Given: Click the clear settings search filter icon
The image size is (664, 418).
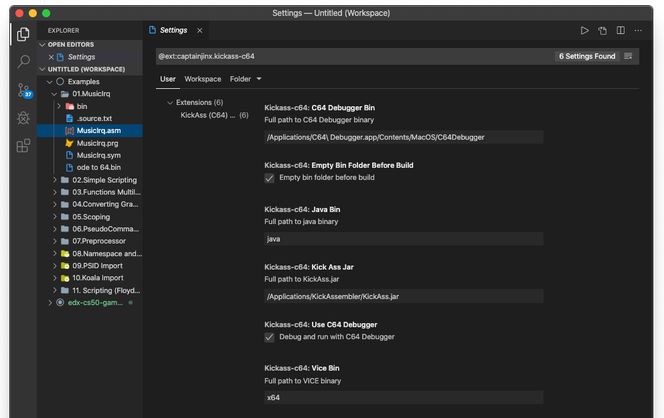Looking at the screenshot, I should (628, 56).
